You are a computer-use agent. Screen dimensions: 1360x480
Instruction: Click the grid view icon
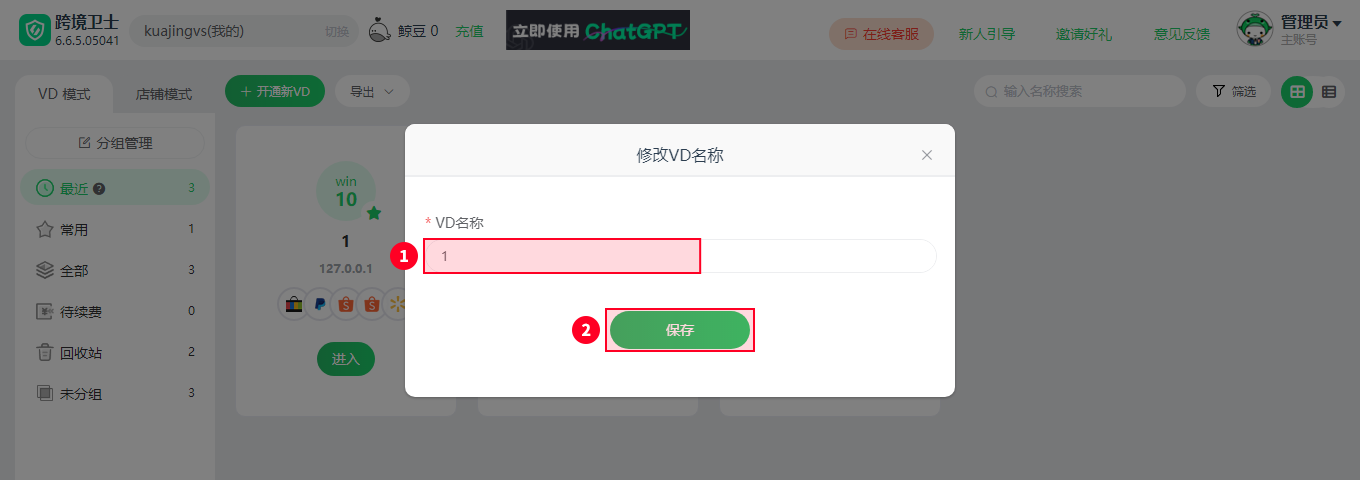click(1297, 91)
